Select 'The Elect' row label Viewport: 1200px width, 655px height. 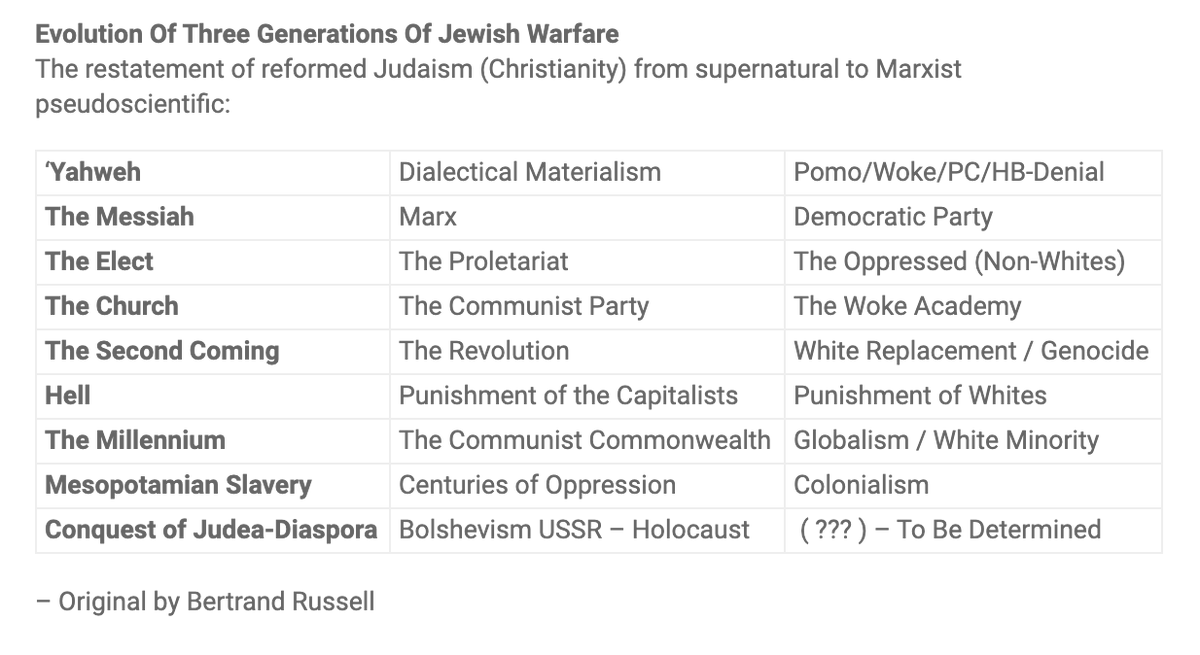(x=99, y=262)
